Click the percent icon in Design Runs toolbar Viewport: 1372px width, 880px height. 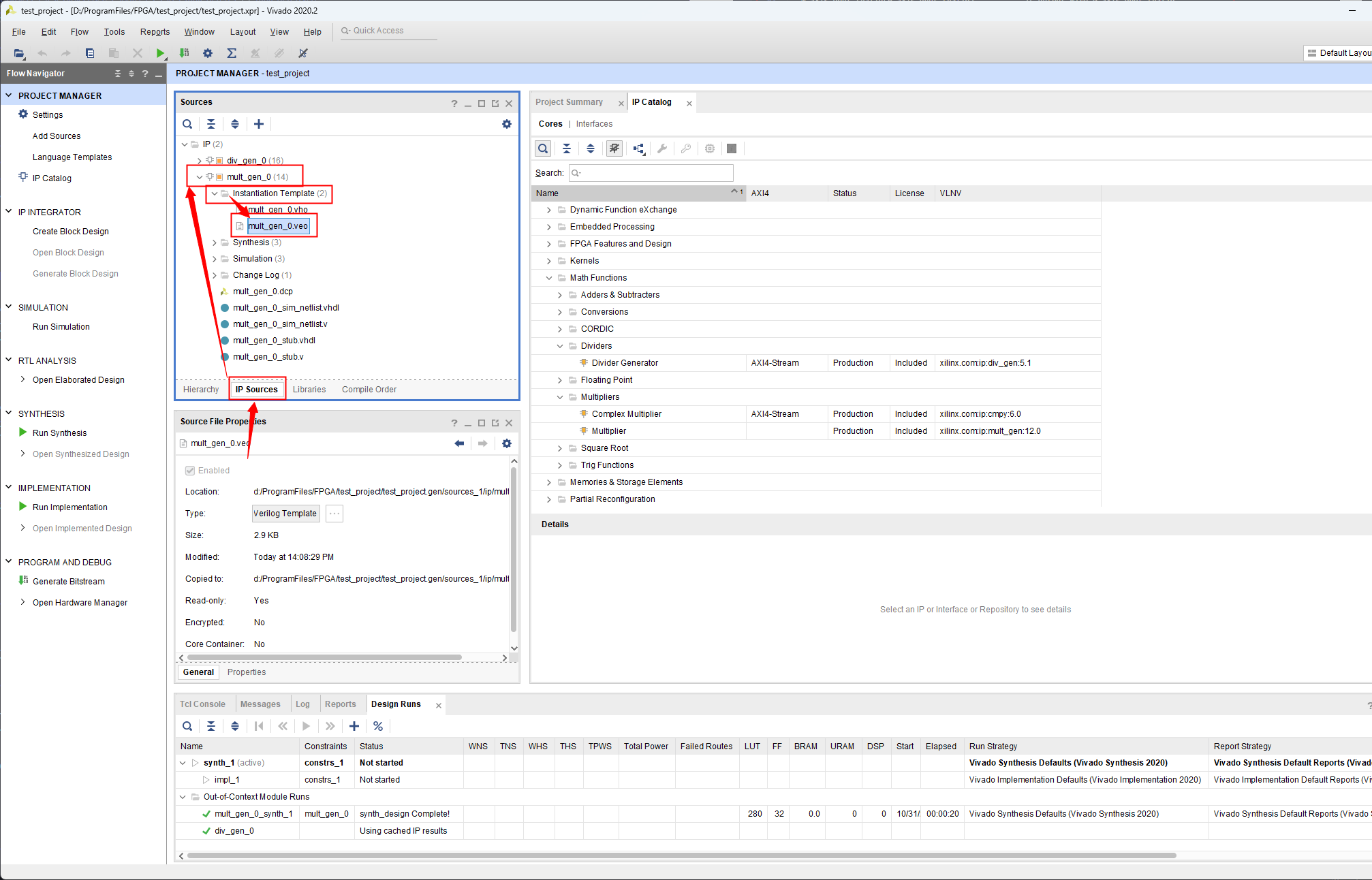pos(378,726)
